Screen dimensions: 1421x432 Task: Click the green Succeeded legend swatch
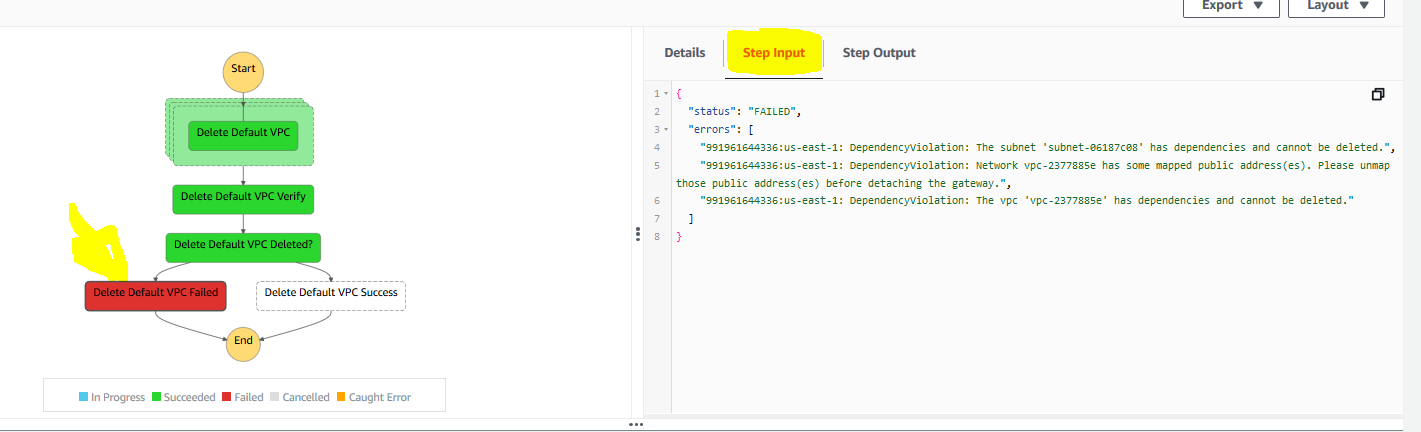coord(157,398)
